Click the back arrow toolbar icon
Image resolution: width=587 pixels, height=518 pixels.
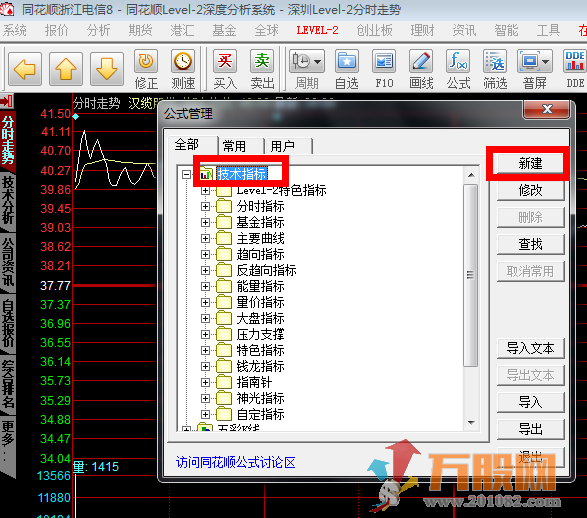(x=25, y=70)
